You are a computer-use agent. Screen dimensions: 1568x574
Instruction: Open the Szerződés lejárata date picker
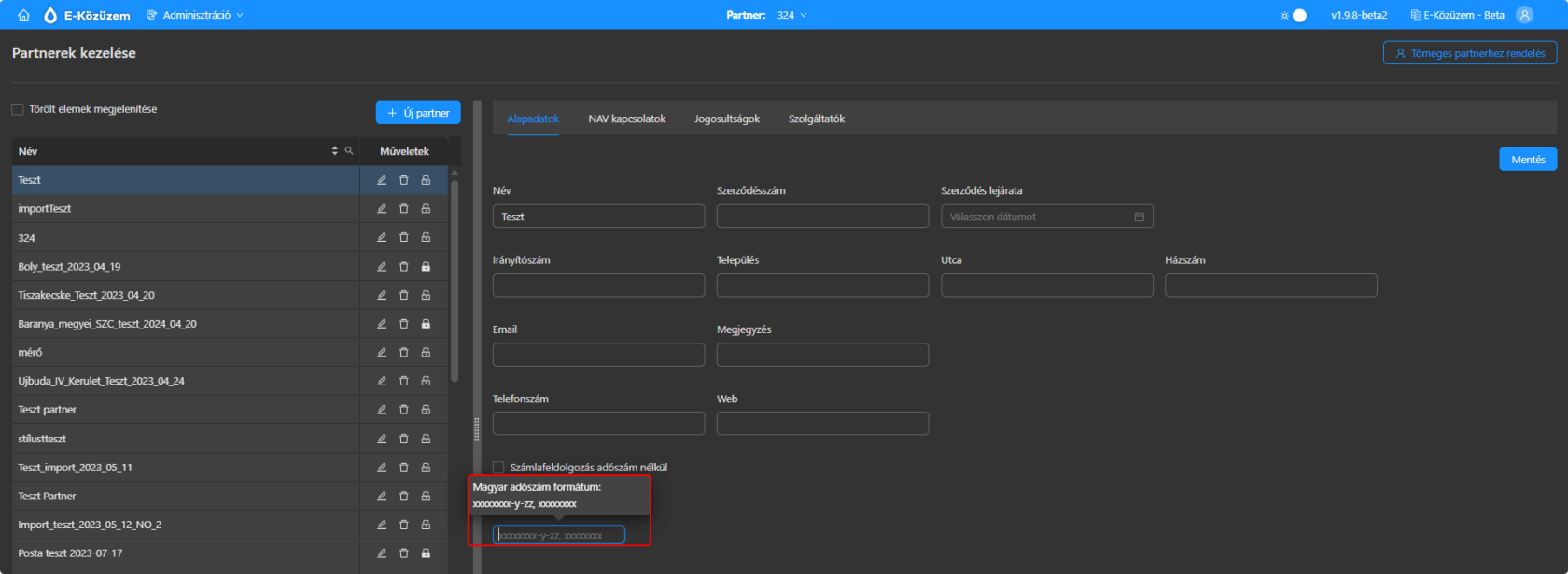(1047, 217)
